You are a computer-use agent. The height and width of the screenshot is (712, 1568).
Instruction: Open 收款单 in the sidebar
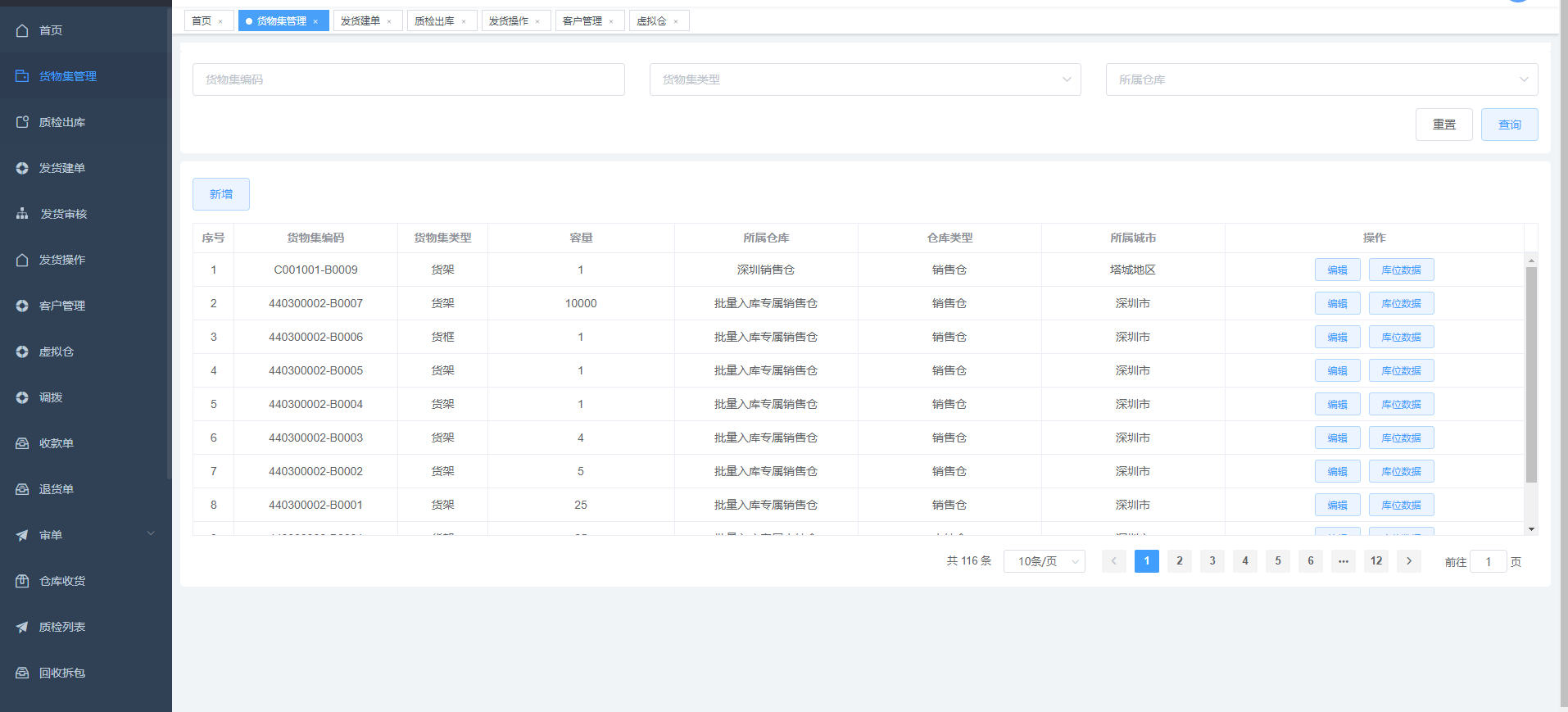click(x=86, y=443)
